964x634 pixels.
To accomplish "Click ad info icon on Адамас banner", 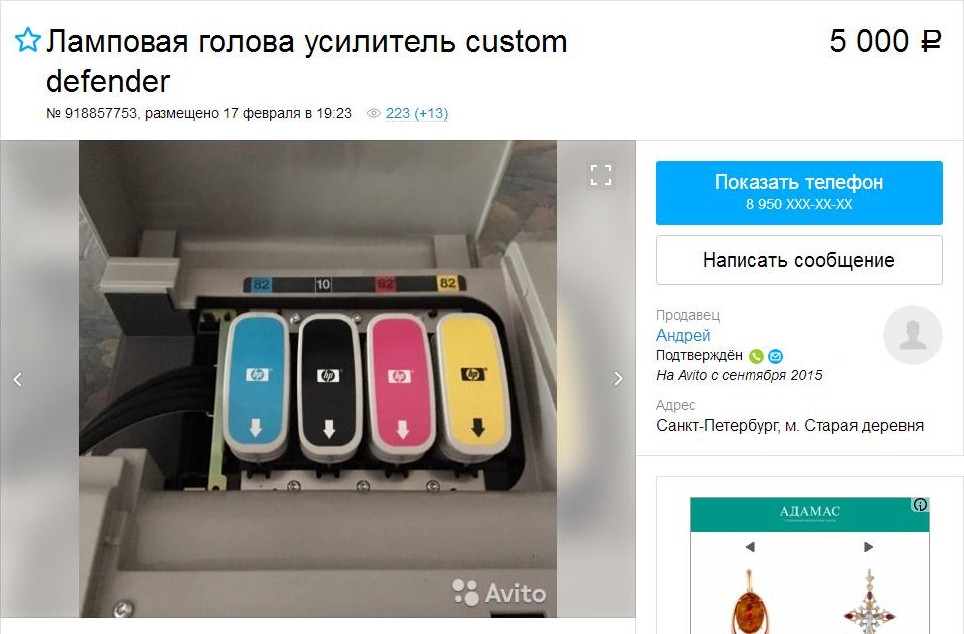I will 920,505.
